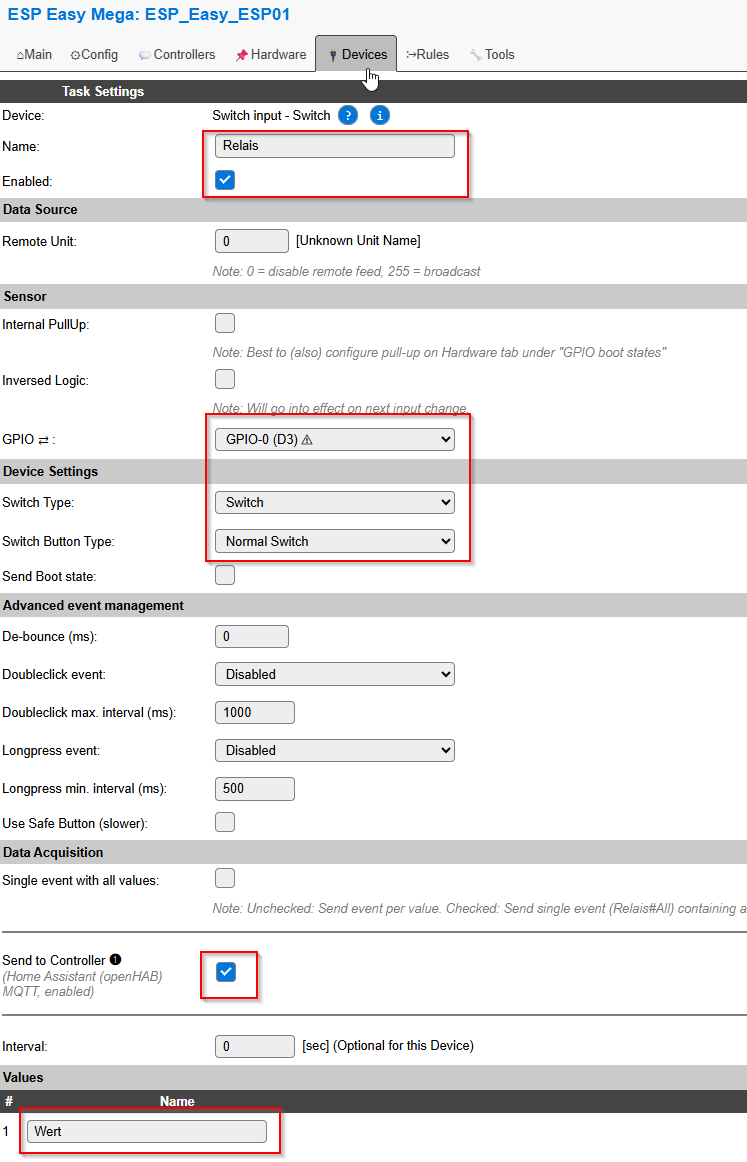Open the Tools tab
This screenshot has width=747, height=1162.
[x=492, y=55]
